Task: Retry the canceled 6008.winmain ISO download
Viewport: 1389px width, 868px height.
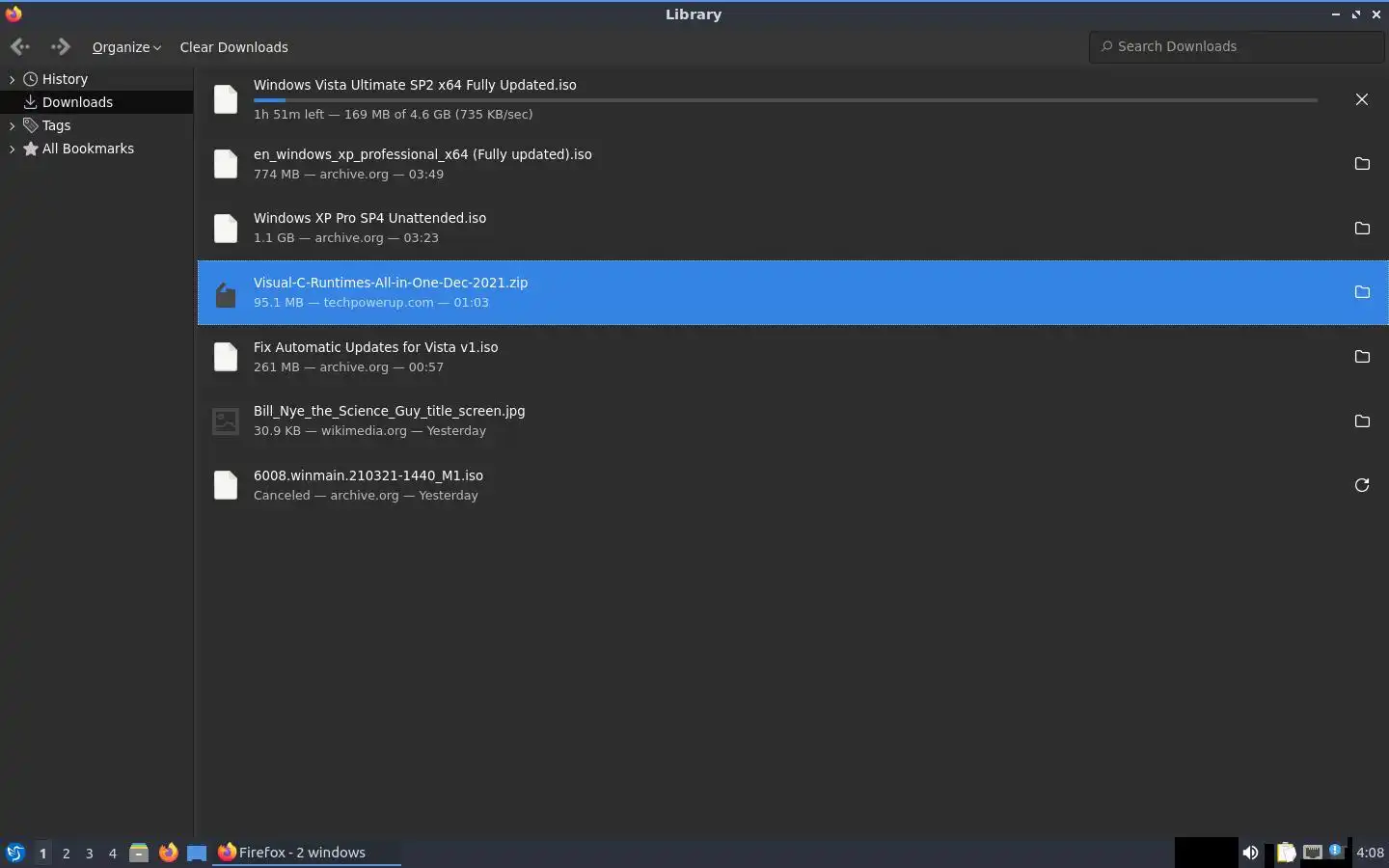Action: 1361,485
